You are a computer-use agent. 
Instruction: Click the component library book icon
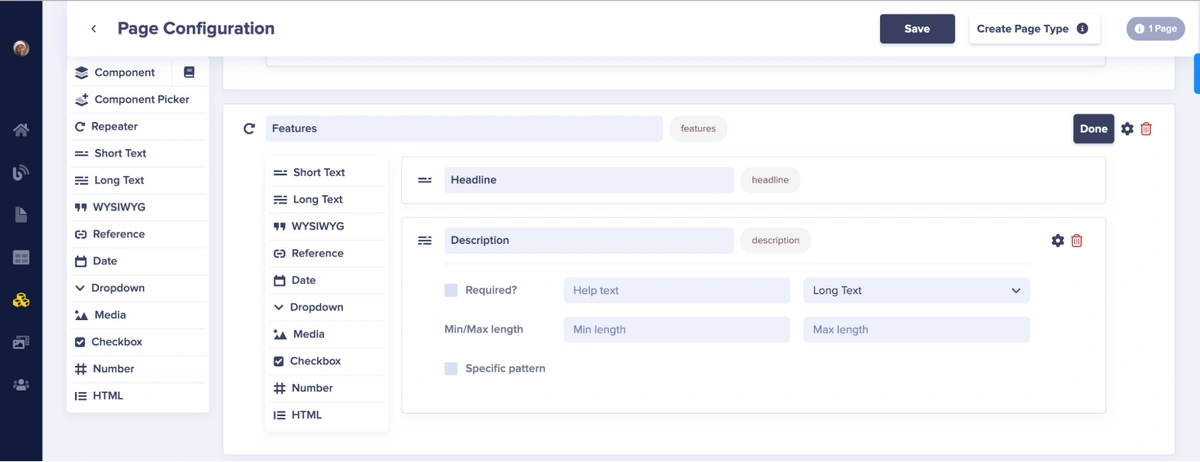(189, 72)
